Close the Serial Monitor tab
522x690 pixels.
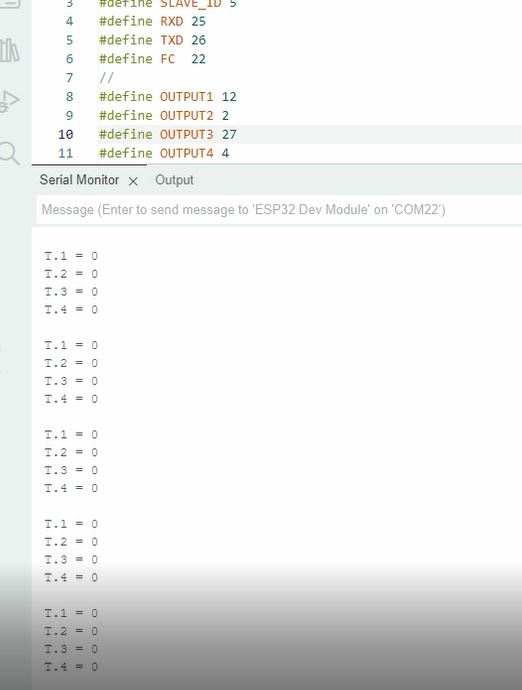133,181
